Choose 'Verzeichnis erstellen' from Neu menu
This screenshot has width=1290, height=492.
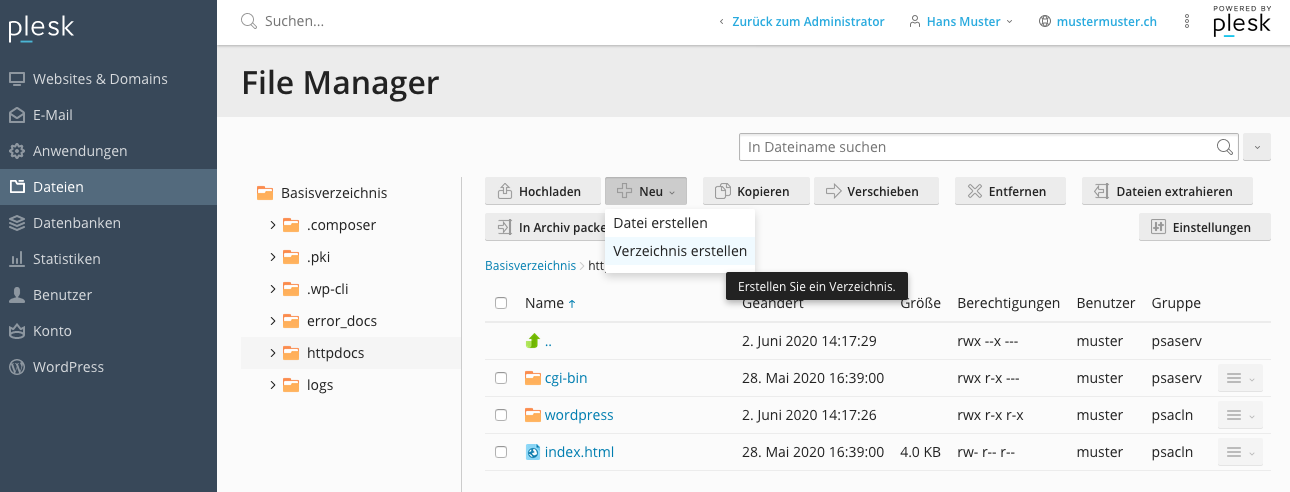coord(680,251)
